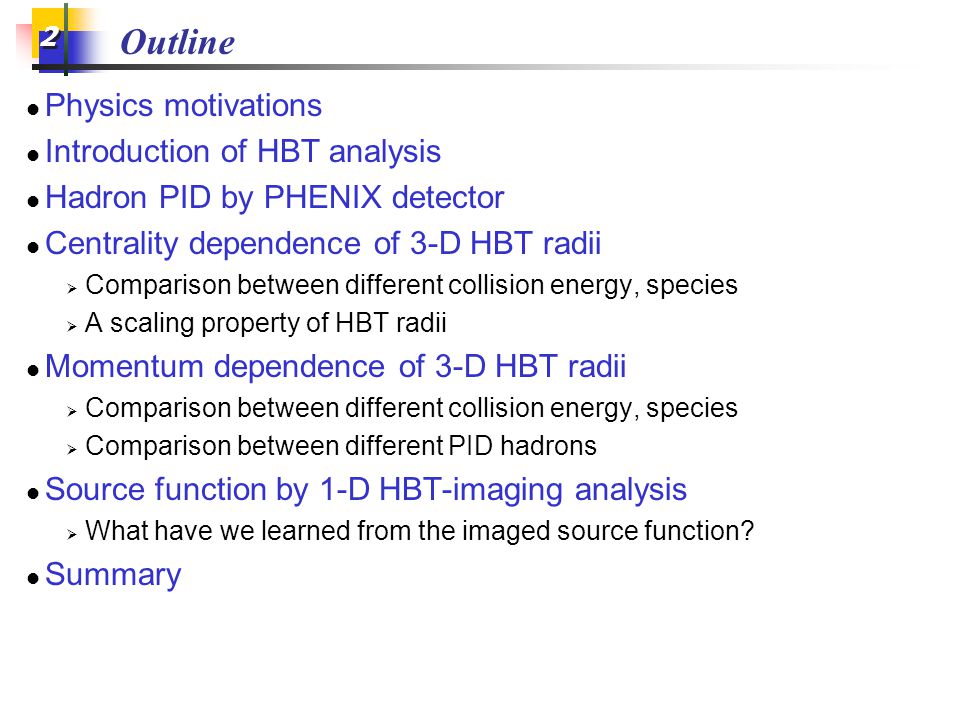This screenshot has width=960, height=720.
Task: Open the Introduction of HBT analysis link
Action: [x=243, y=152]
